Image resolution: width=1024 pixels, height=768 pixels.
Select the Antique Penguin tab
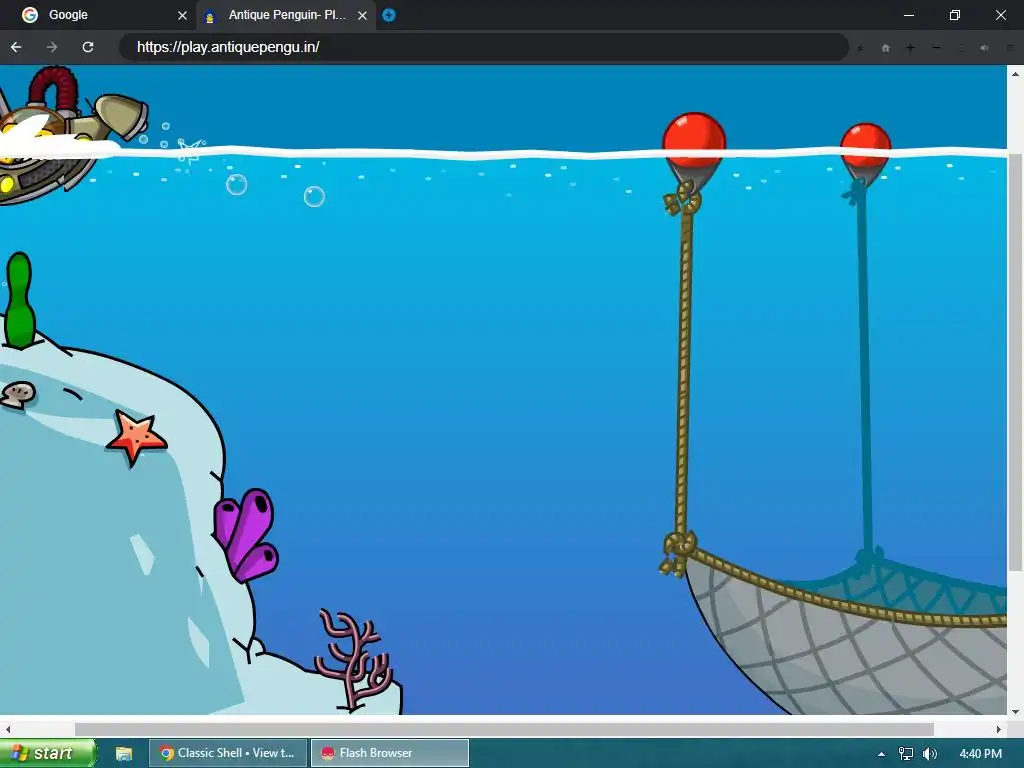coord(286,15)
